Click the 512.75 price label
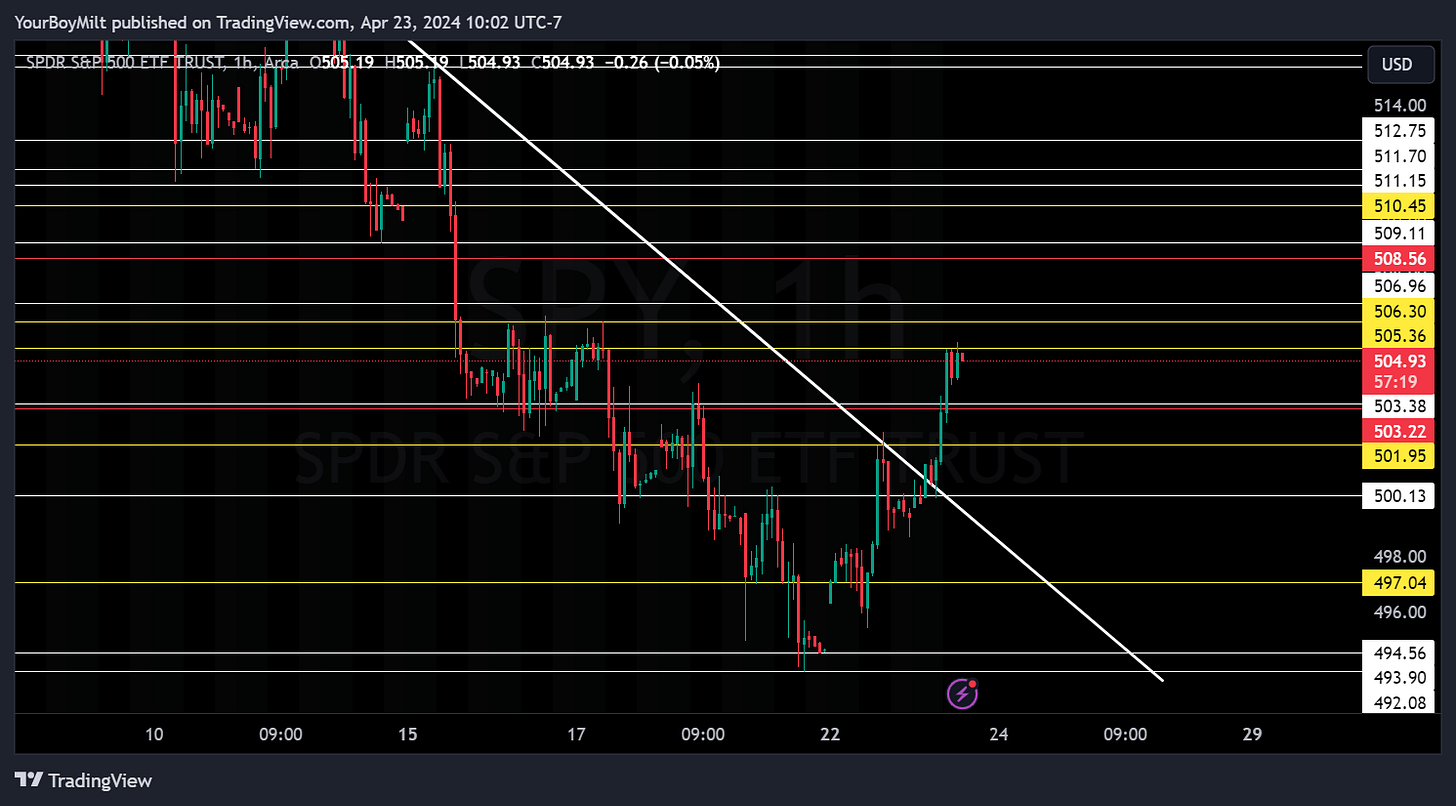Image resolution: width=1456 pixels, height=806 pixels. (1398, 130)
